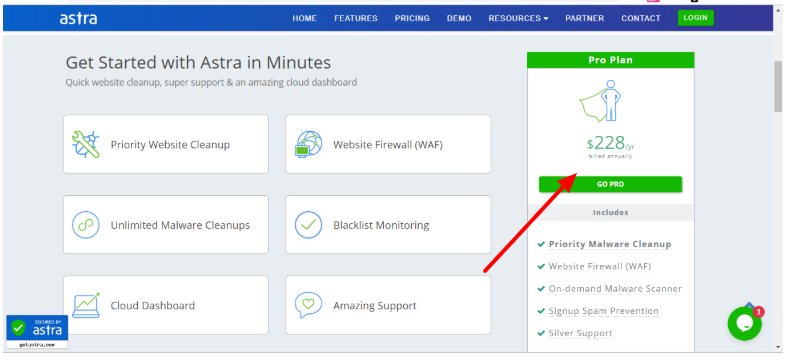Click checkmark beside On-demand Malware Scanner
Image resolution: width=793 pixels, height=362 pixels.
pyautogui.click(x=541, y=289)
